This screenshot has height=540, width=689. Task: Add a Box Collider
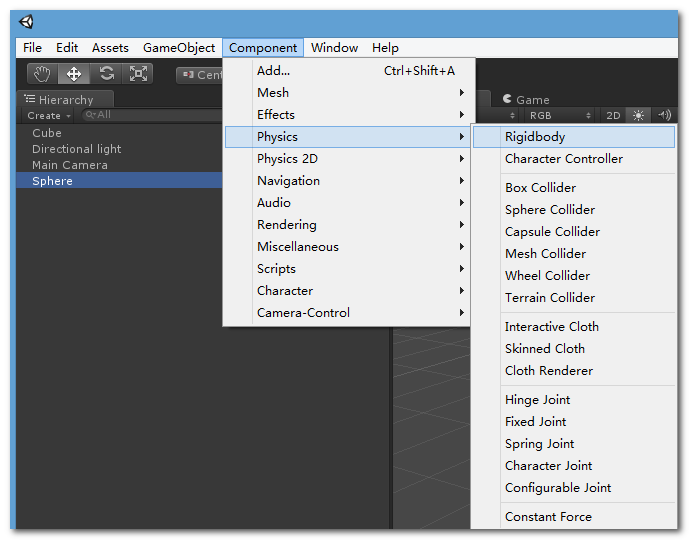point(574,188)
